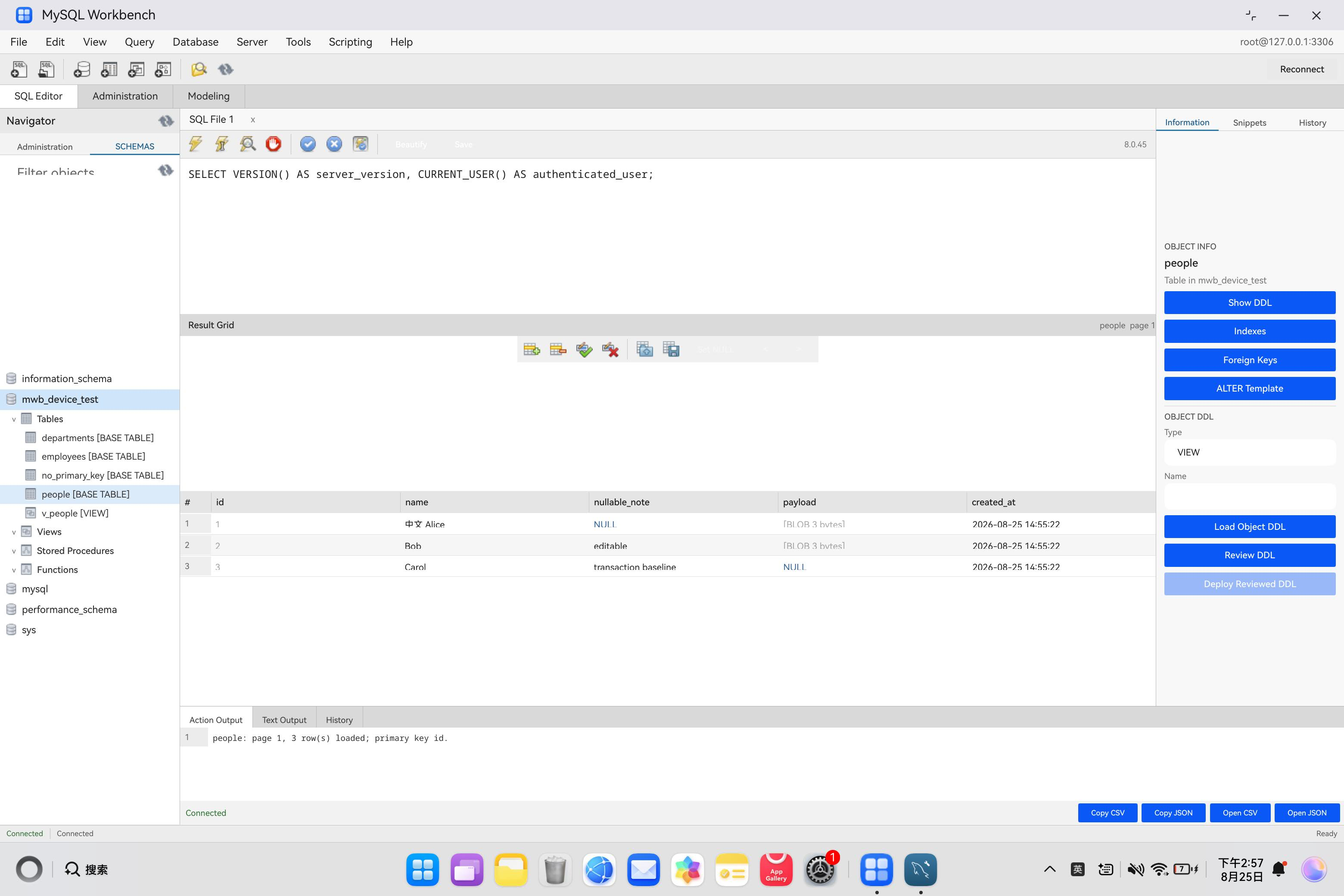
Task: Apply pending result grid edits
Action: click(584, 349)
